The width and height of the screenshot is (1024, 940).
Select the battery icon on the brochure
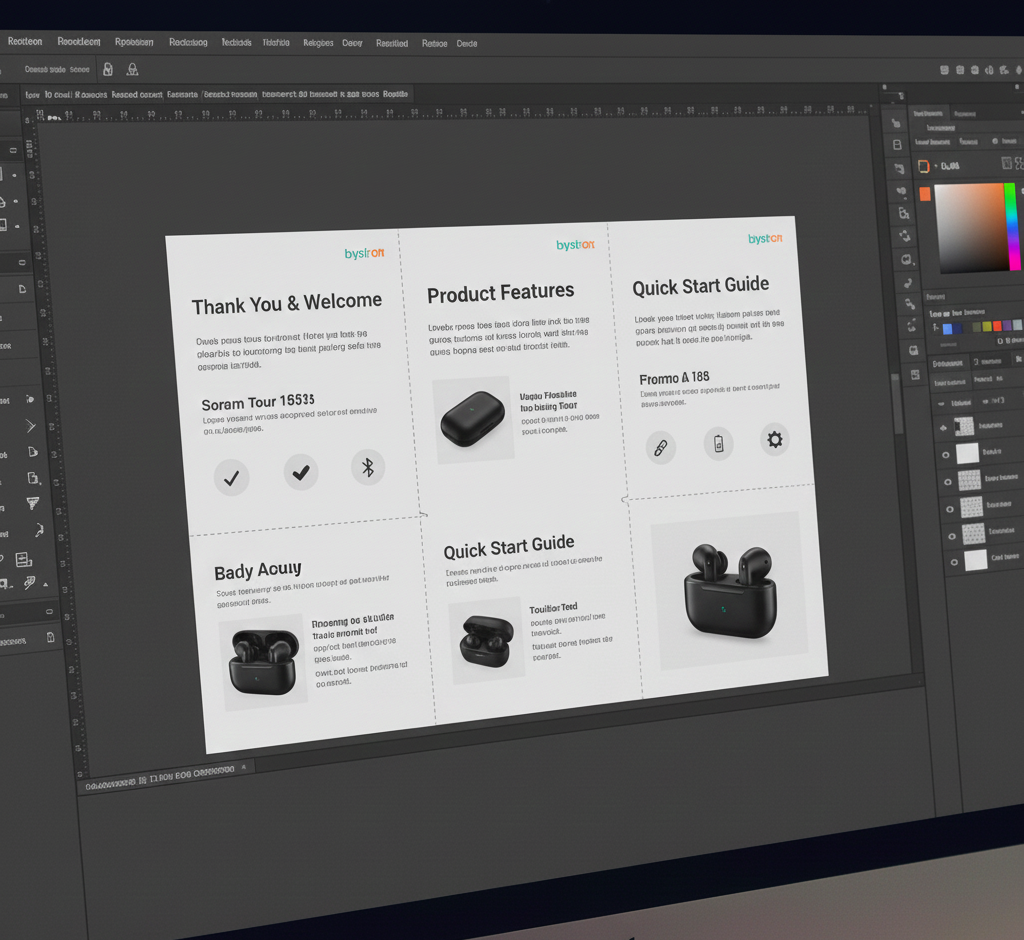tap(718, 443)
